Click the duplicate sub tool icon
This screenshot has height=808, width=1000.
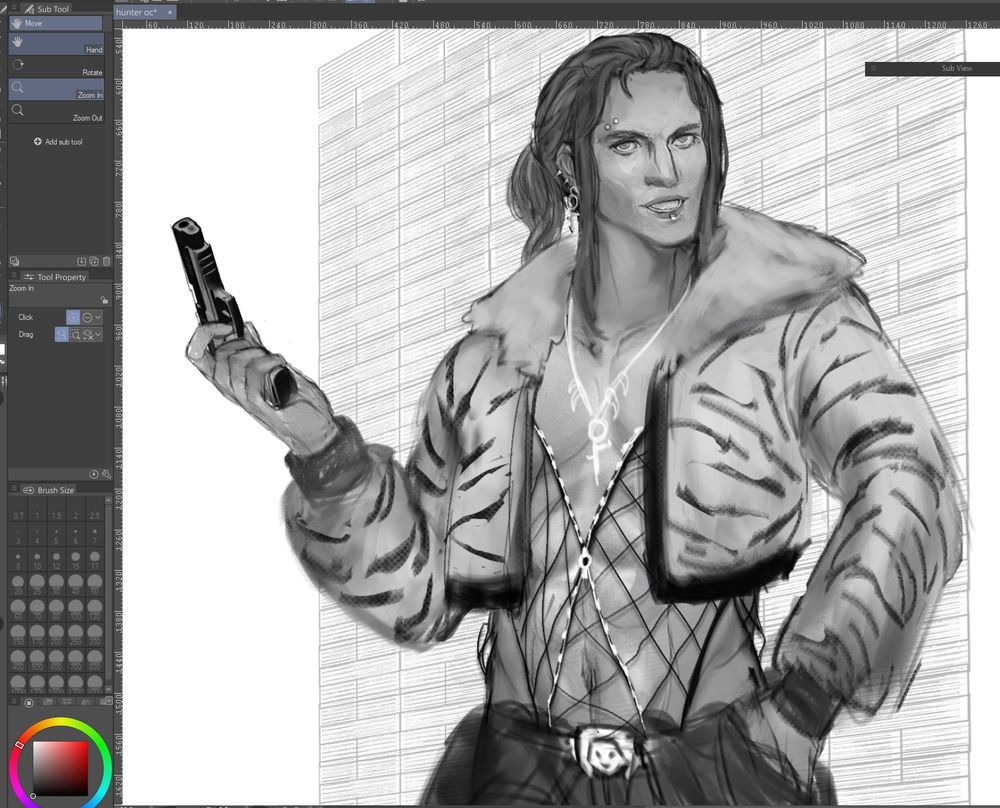[x=94, y=261]
